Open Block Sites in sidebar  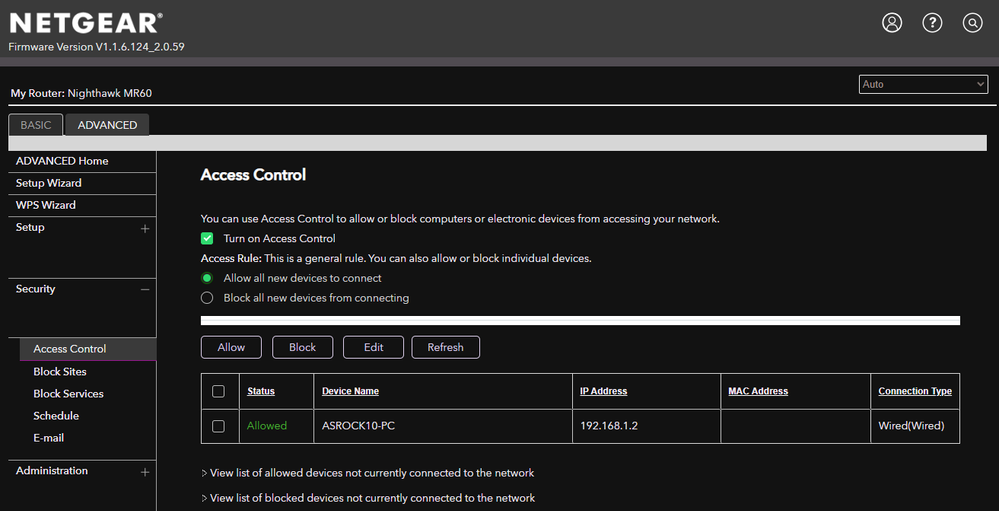[x=60, y=371]
